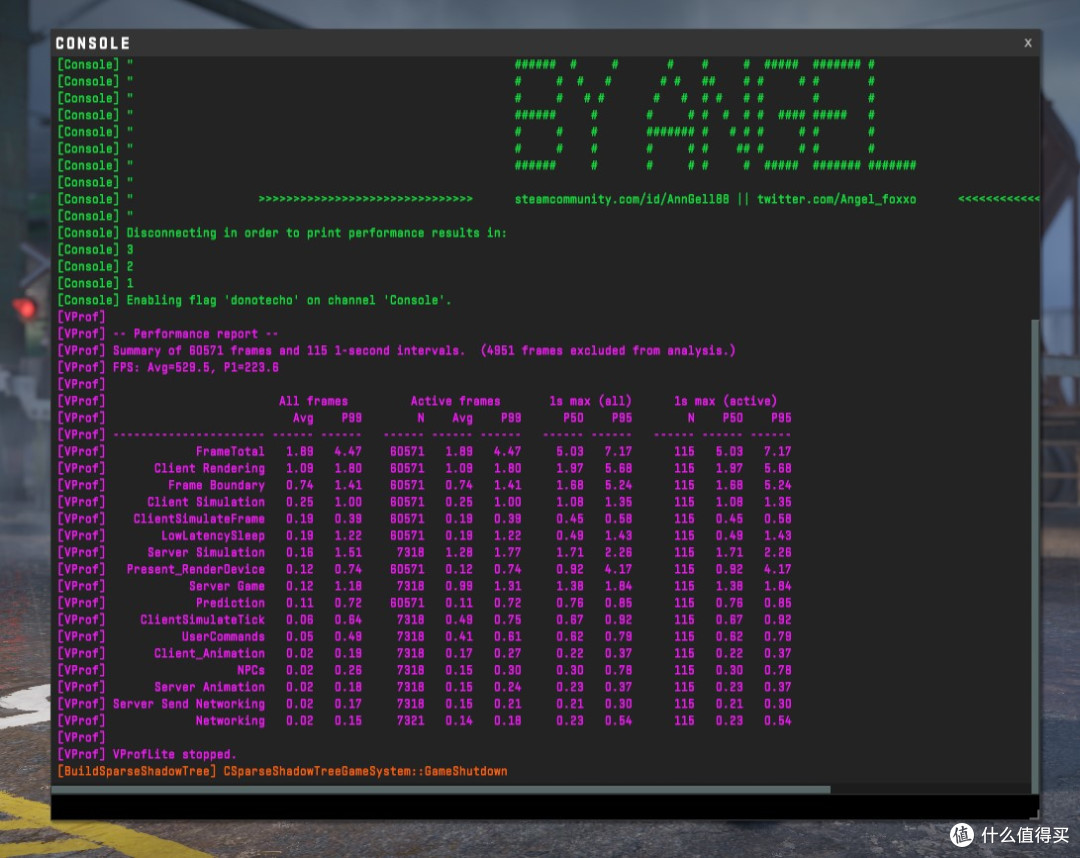Viewport: 1080px width, 858px height.
Task: Click the Networking row label
Action: [230, 720]
